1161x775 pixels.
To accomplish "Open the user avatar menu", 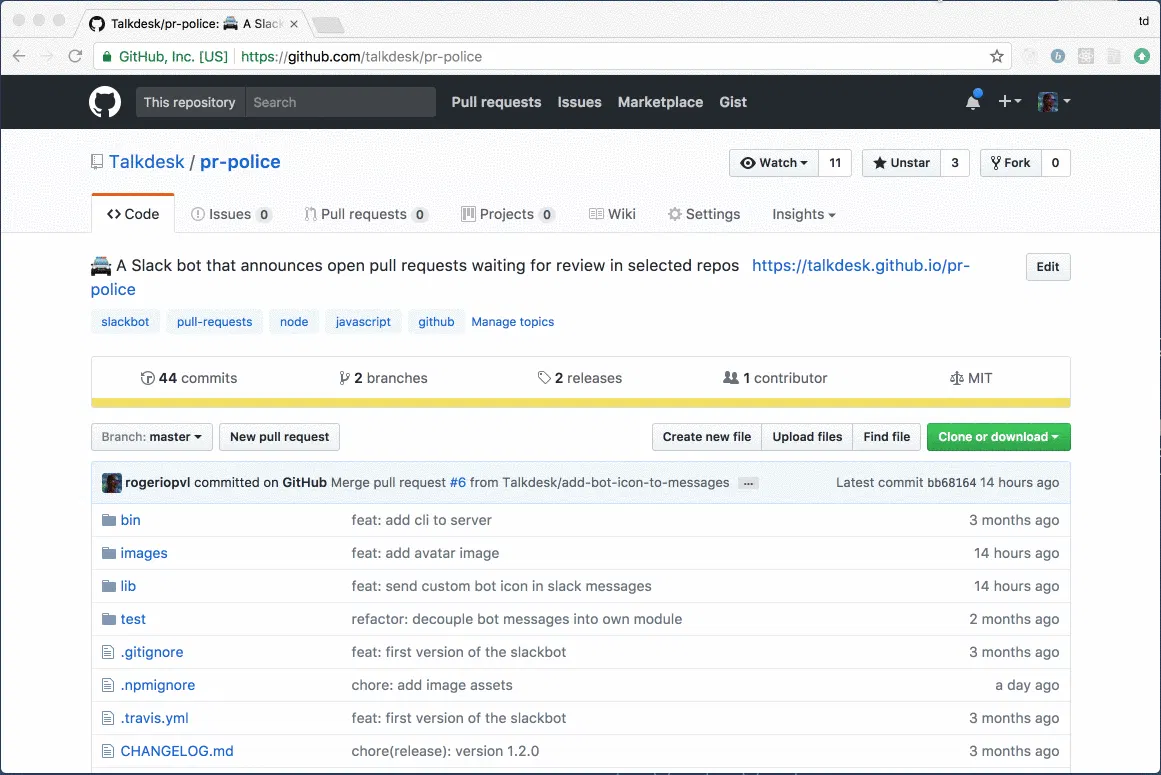I will tap(1054, 101).
